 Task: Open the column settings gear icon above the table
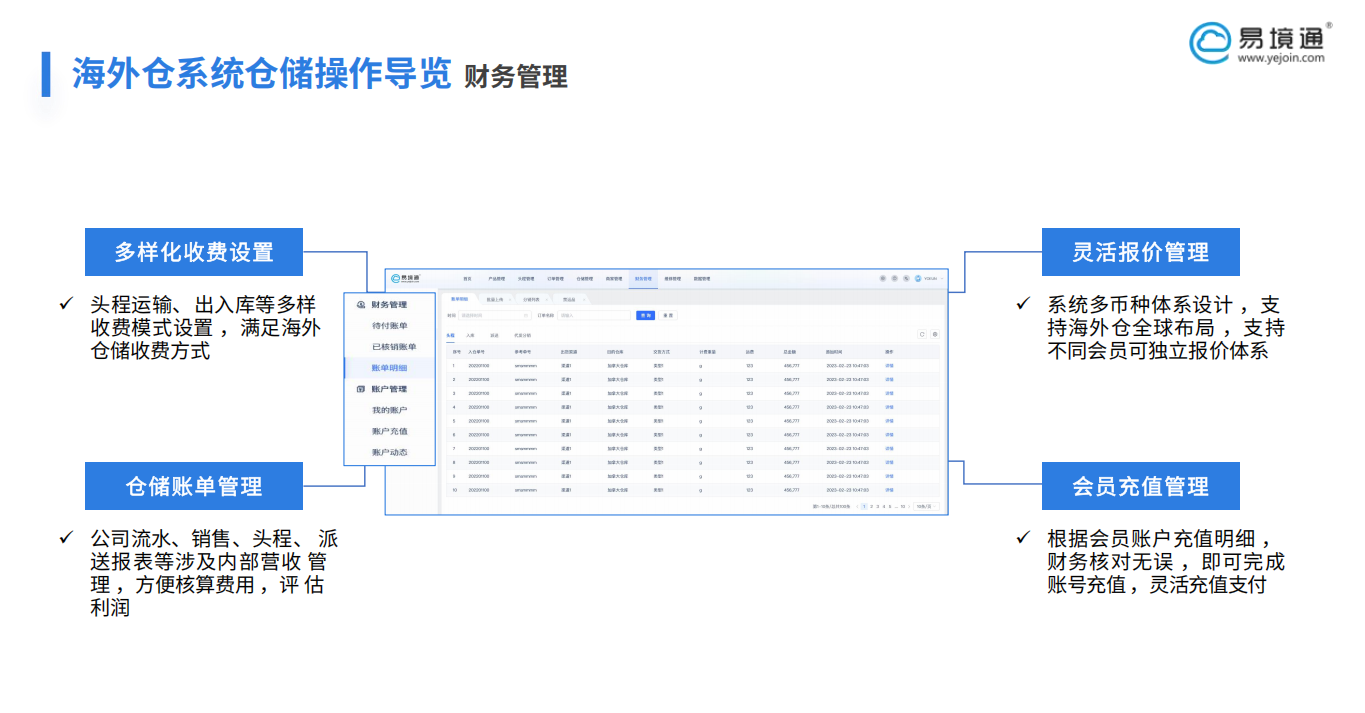pos(935,334)
